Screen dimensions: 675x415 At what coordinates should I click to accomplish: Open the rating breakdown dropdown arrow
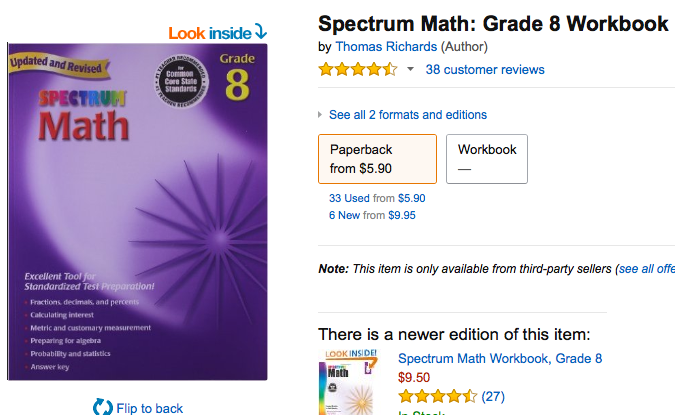[410, 69]
